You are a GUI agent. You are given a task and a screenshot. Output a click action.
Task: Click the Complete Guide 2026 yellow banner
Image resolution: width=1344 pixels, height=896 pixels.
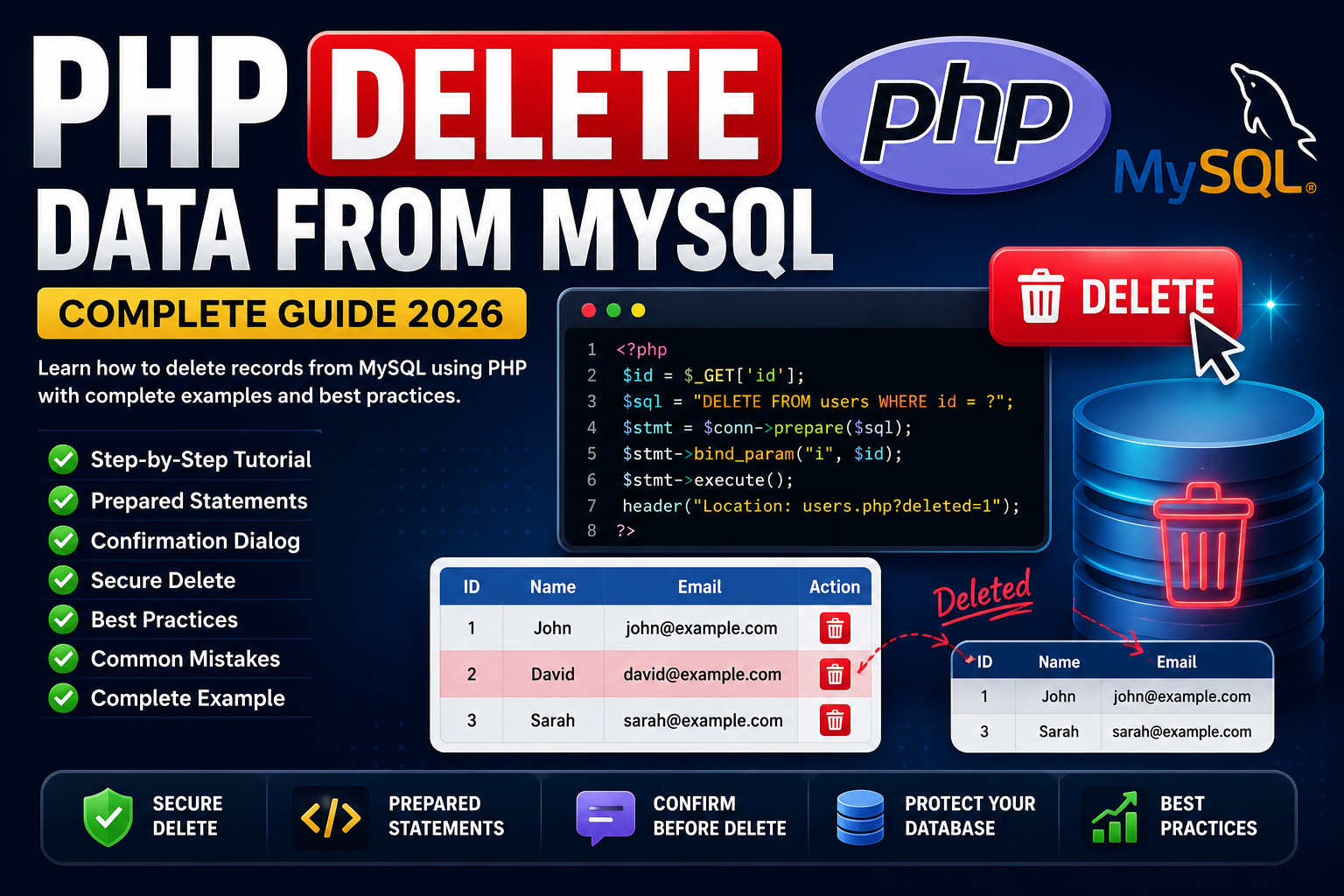pos(282,313)
